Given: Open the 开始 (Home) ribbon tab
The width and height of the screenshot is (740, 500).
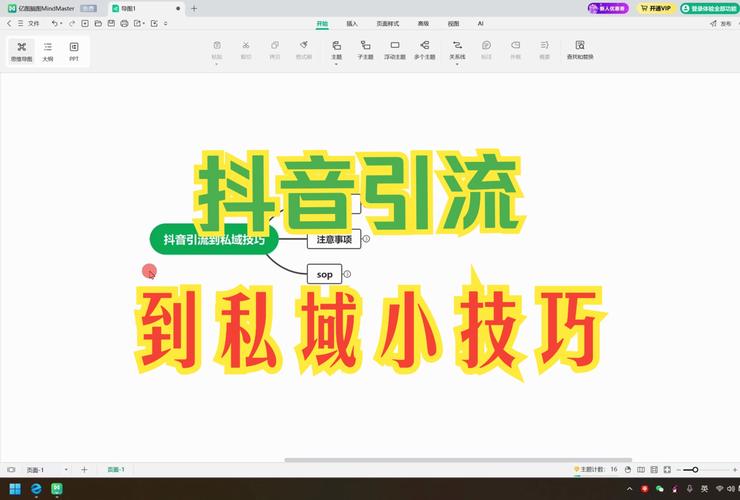Looking at the screenshot, I should coord(322,24).
